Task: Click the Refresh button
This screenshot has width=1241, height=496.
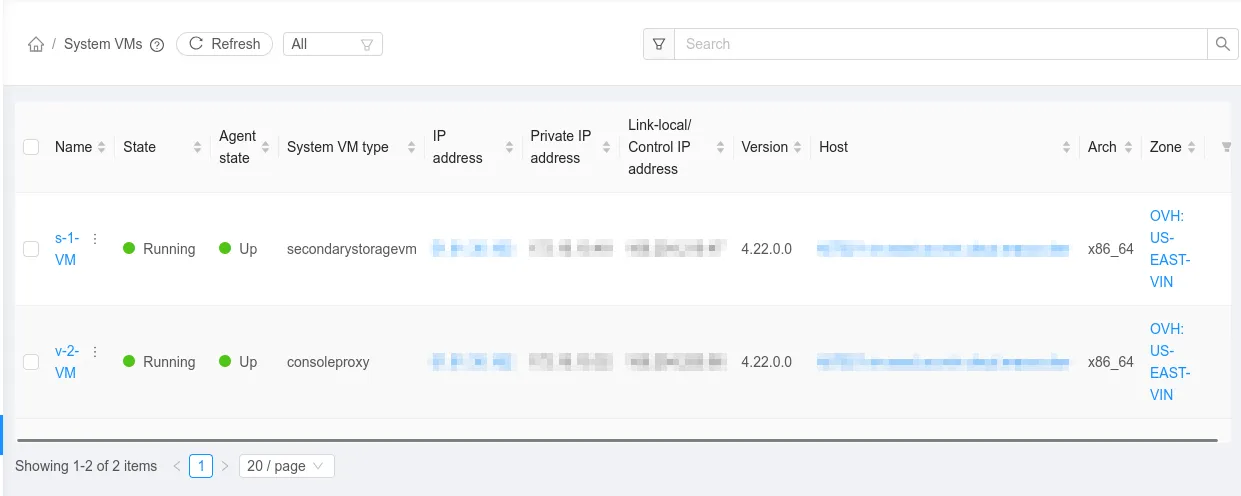Action: coord(224,44)
